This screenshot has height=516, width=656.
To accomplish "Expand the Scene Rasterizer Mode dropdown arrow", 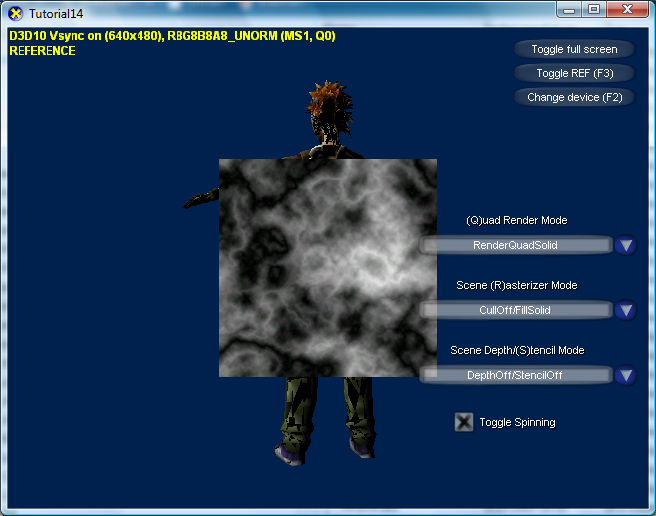I will pos(626,310).
